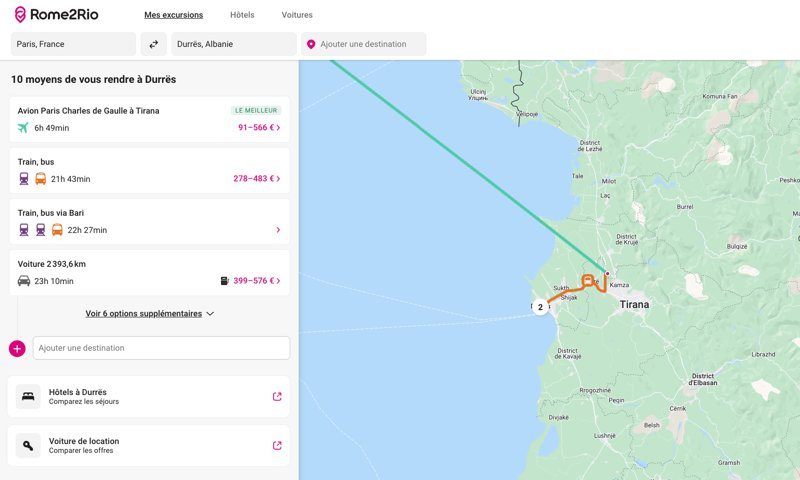800x480 pixels.
Task: Select the Train, bus via Bari title
Action: pos(51,213)
